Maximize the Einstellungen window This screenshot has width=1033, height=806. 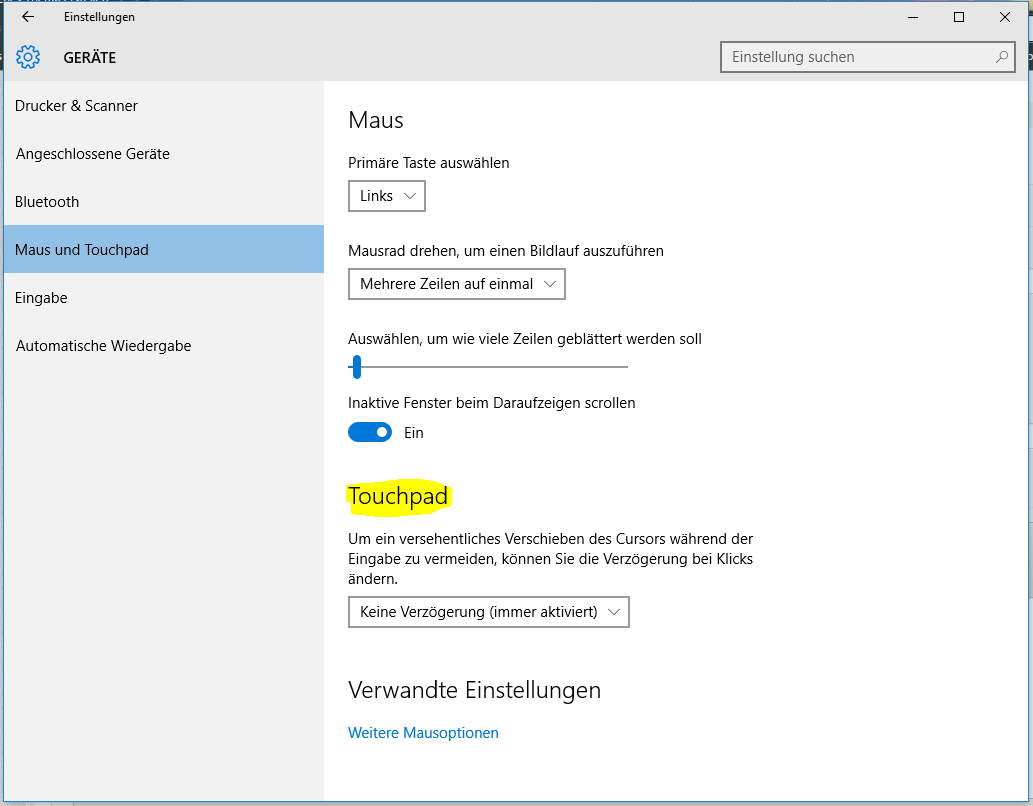point(959,17)
